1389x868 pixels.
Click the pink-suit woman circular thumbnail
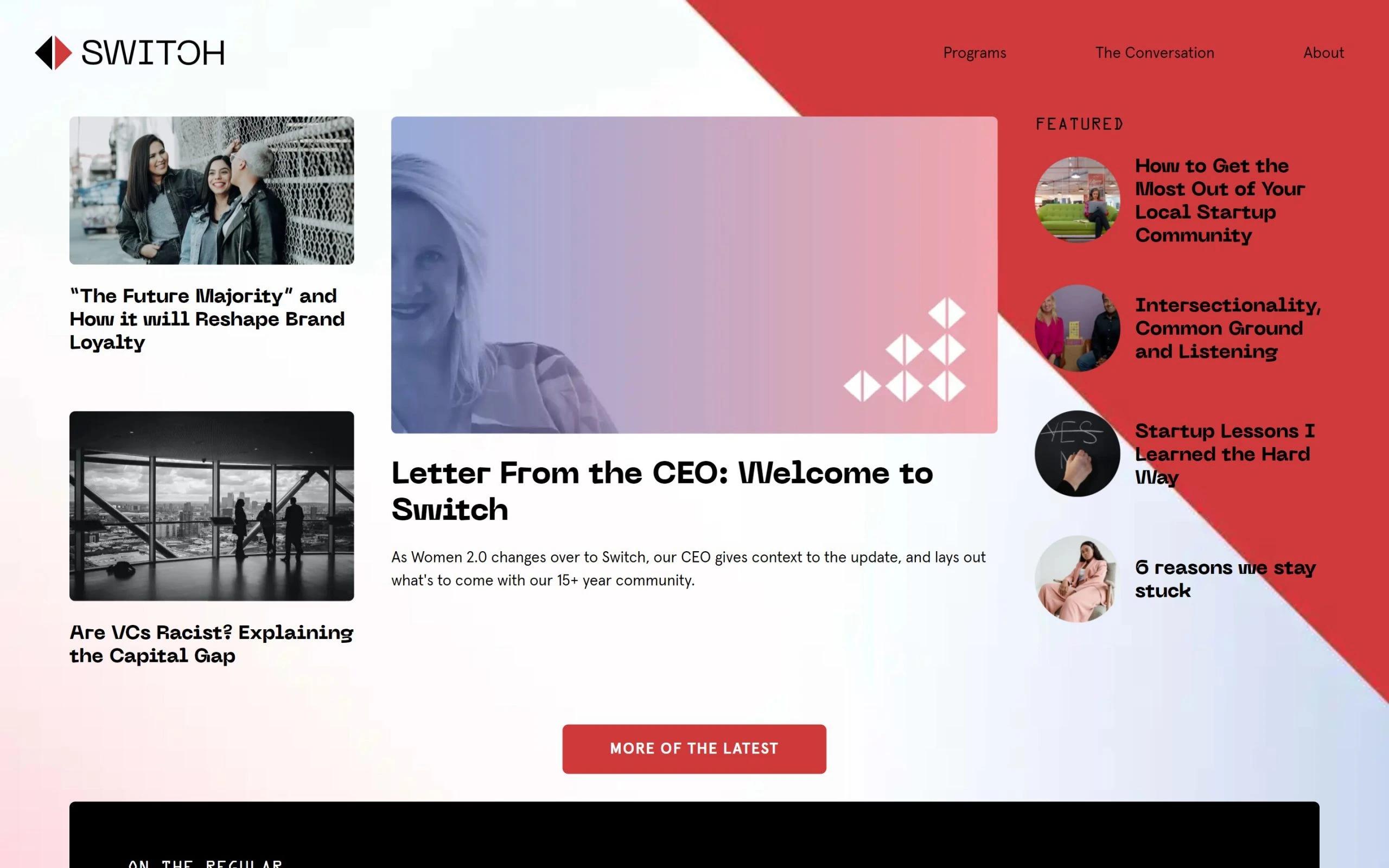pos(1078,579)
